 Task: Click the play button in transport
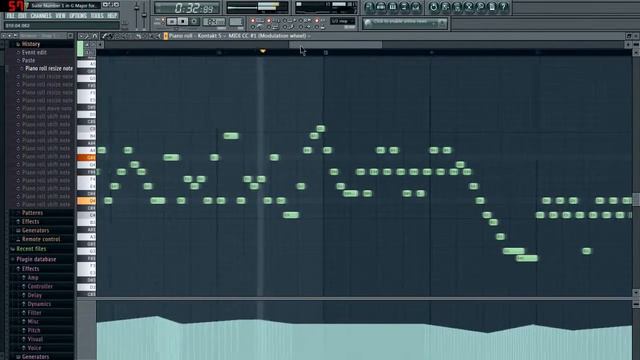click(172, 21)
